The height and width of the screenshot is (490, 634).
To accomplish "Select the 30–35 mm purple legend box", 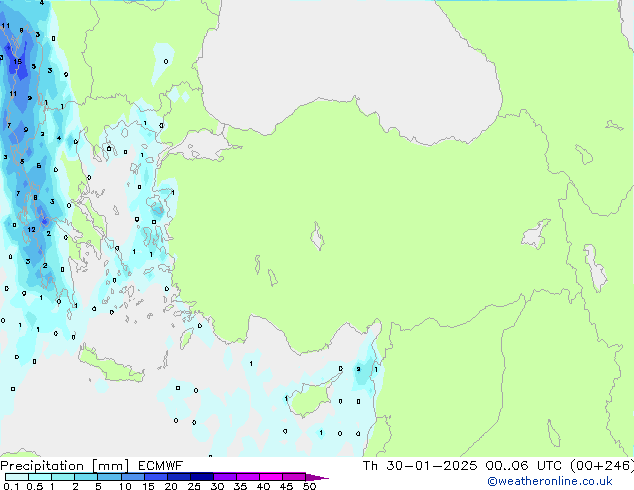I will coord(224,477).
